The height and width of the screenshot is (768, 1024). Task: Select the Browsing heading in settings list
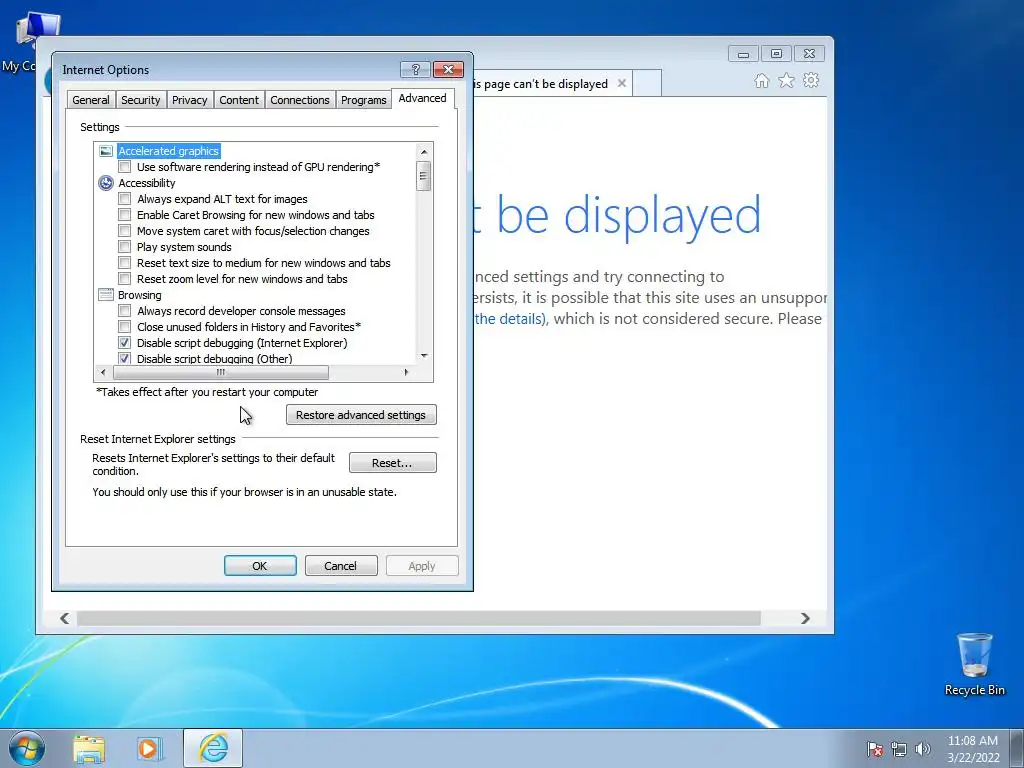click(140, 295)
